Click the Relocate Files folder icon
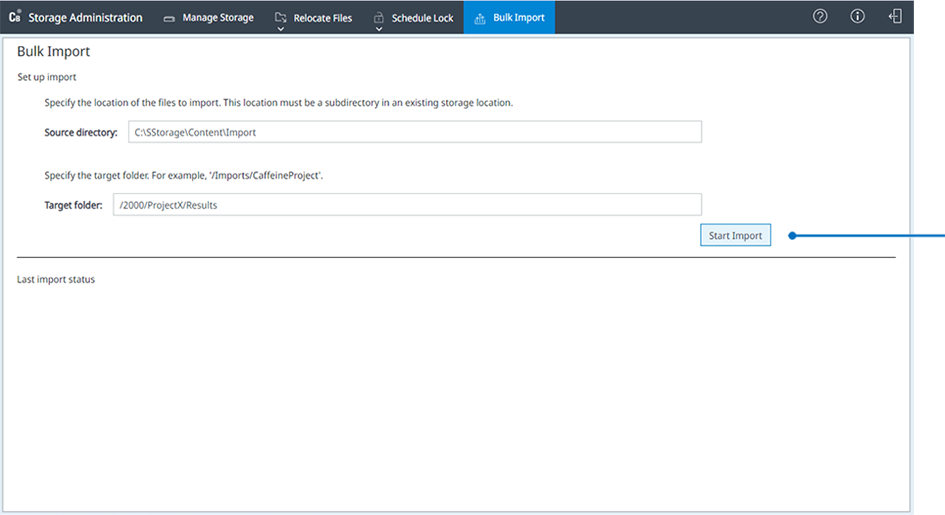The image size is (945, 515). (281, 17)
